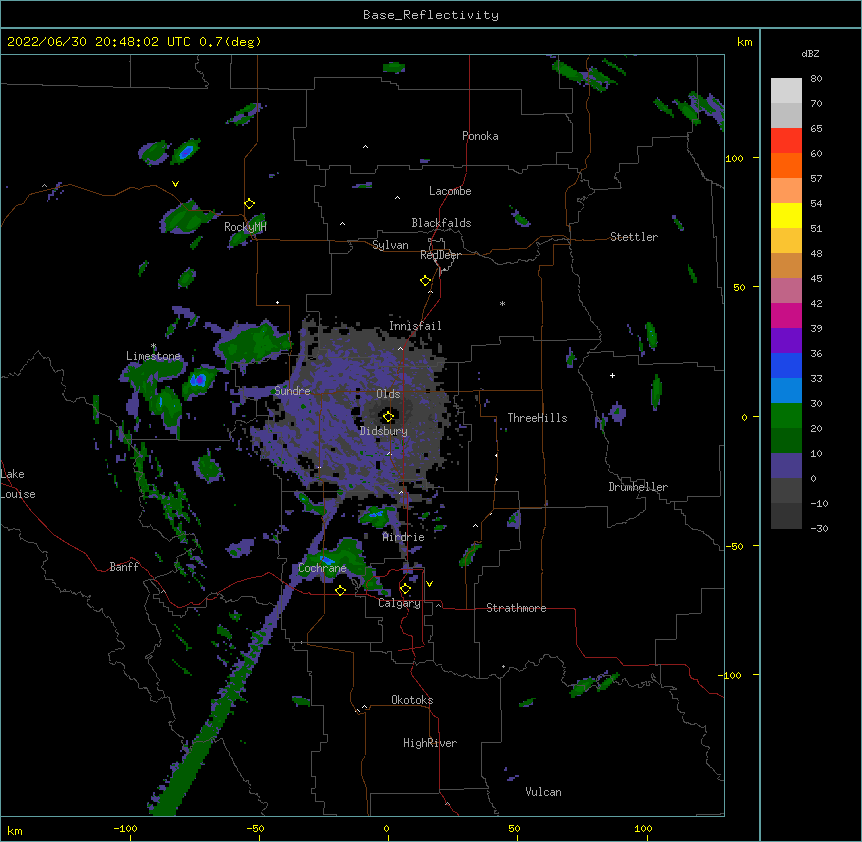Select the yellow diamond marker under Cochrane label
Image resolution: width=862 pixels, height=842 pixels.
tap(340, 590)
